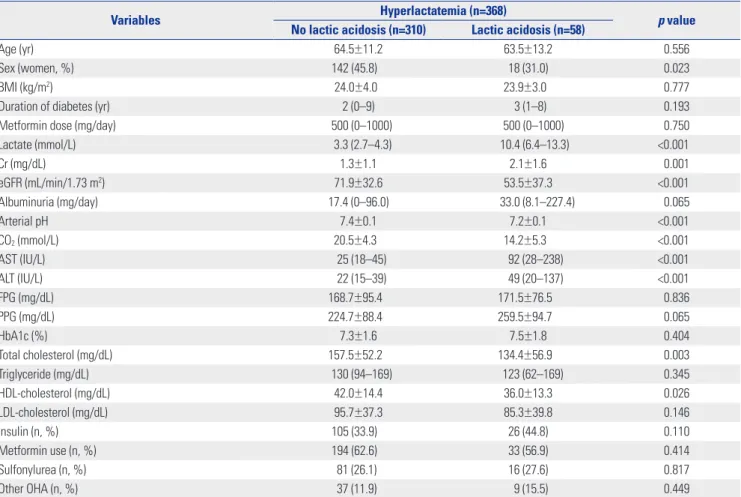Select the value '85.3±39.8'

coord(528,412)
